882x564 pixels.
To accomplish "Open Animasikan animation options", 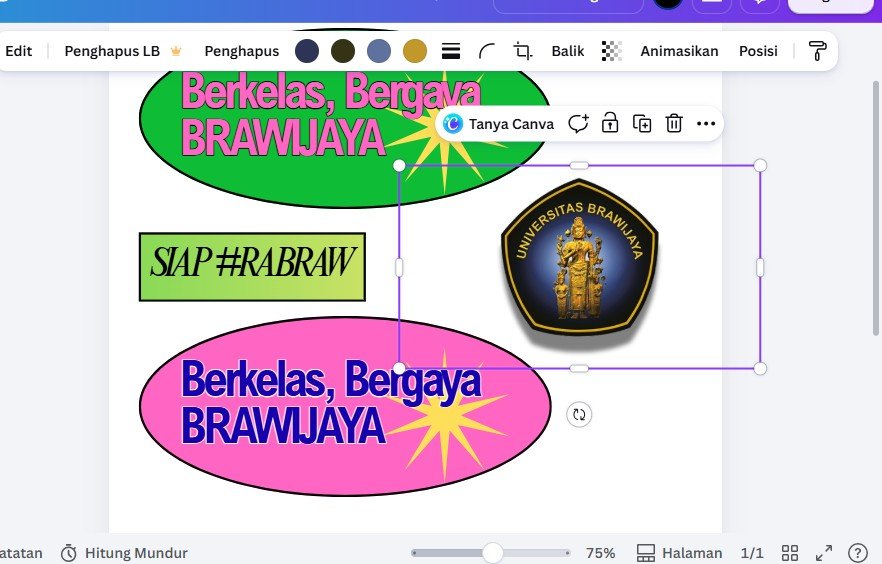I will [679, 51].
